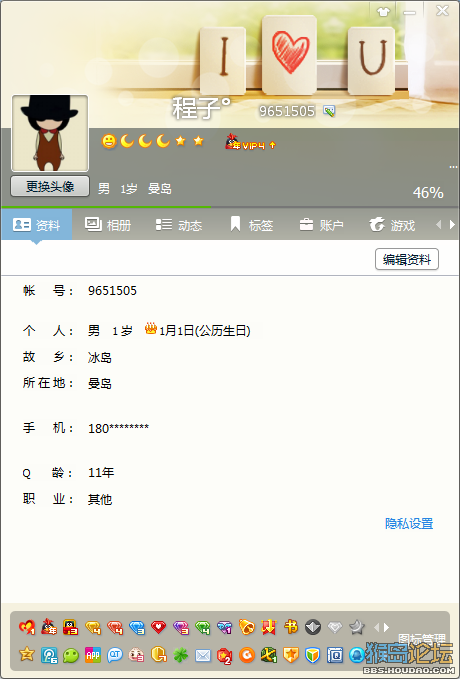Click the 编辑资料 edit profile button
This screenshot has height=679, width=460.
click(407, 259)
